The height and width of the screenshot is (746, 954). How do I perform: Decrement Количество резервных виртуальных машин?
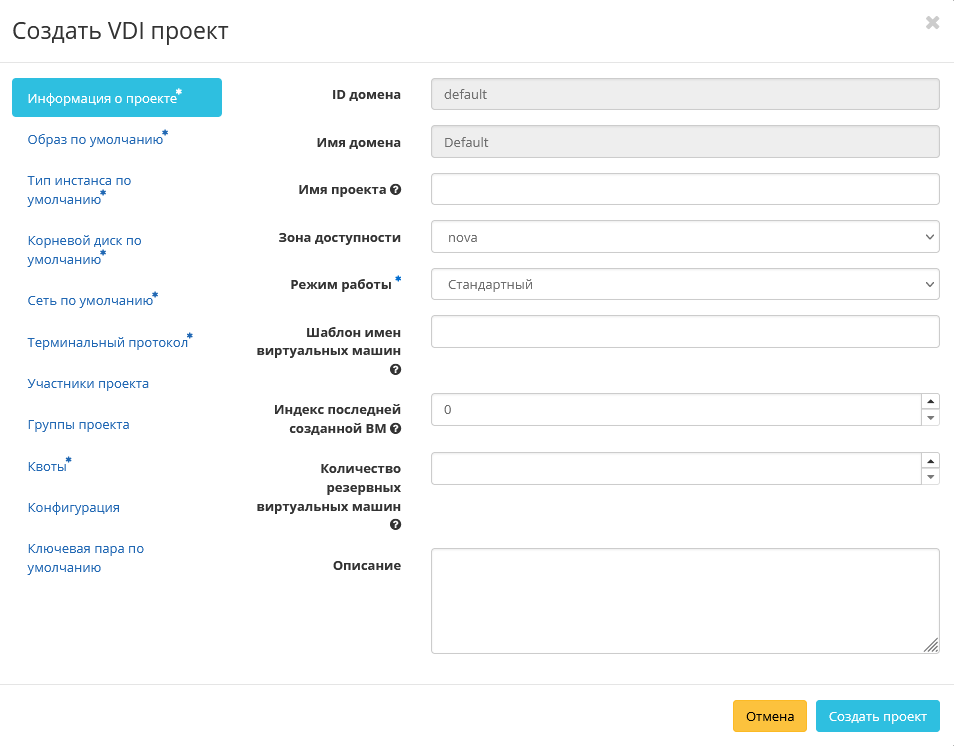(930, 477)
